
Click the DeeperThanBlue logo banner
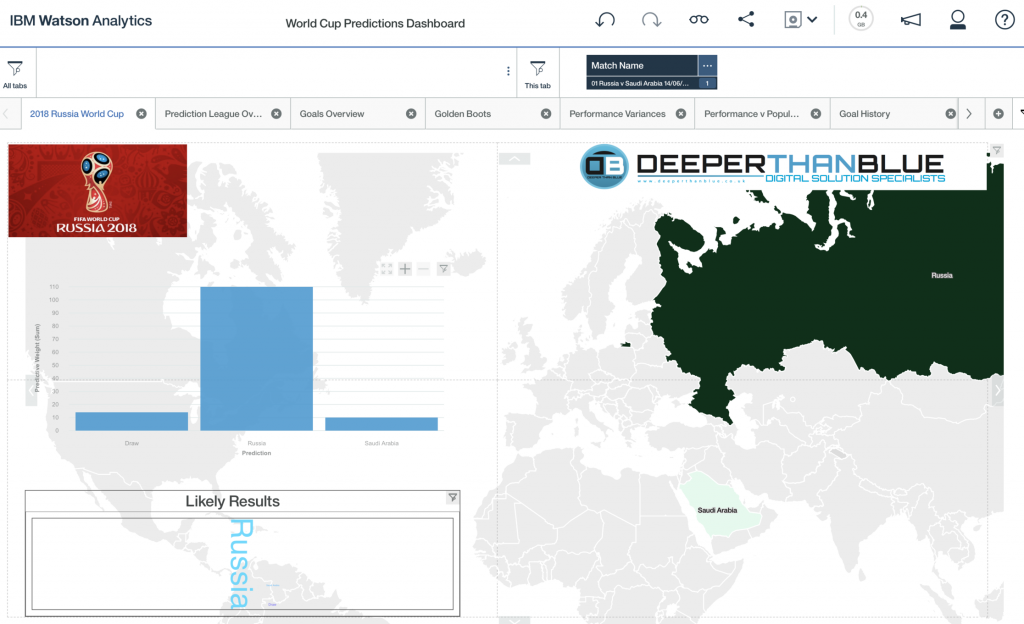point(763,166)
